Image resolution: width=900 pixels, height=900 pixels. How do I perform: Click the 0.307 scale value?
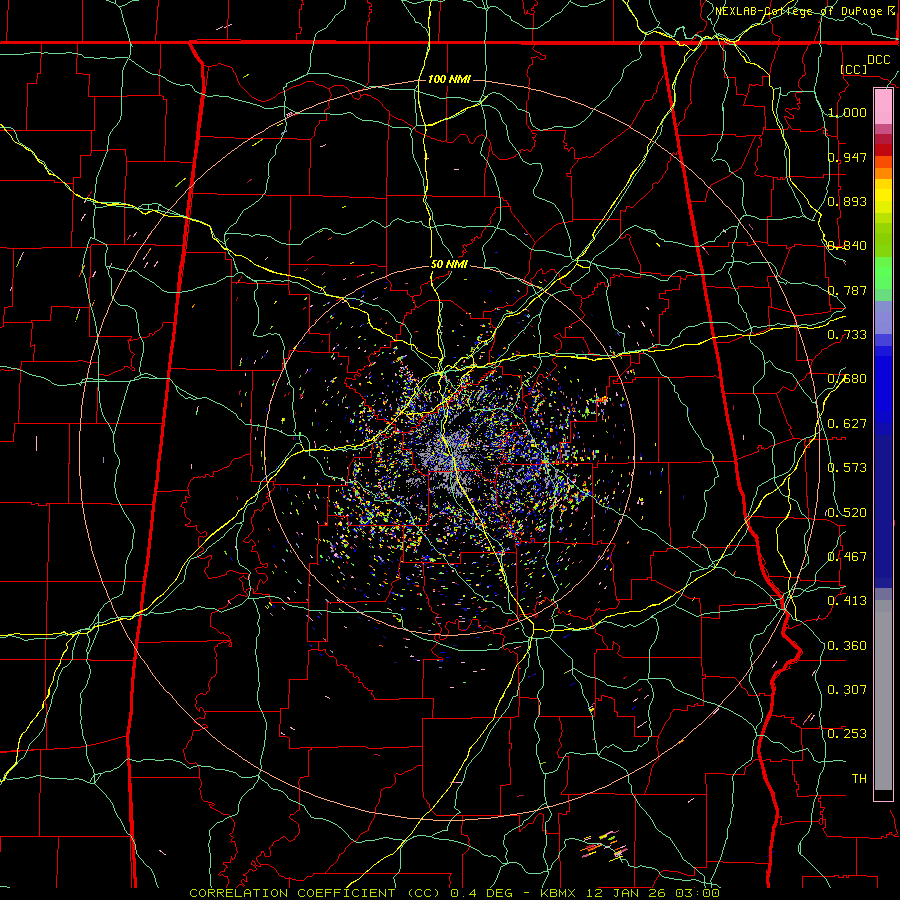click(x=847, y=690)
